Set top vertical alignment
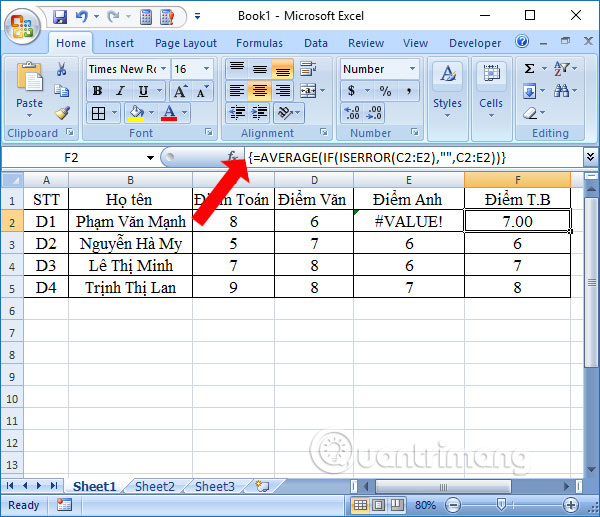This screenshot has height=517, width=600. tap(237, 68)
